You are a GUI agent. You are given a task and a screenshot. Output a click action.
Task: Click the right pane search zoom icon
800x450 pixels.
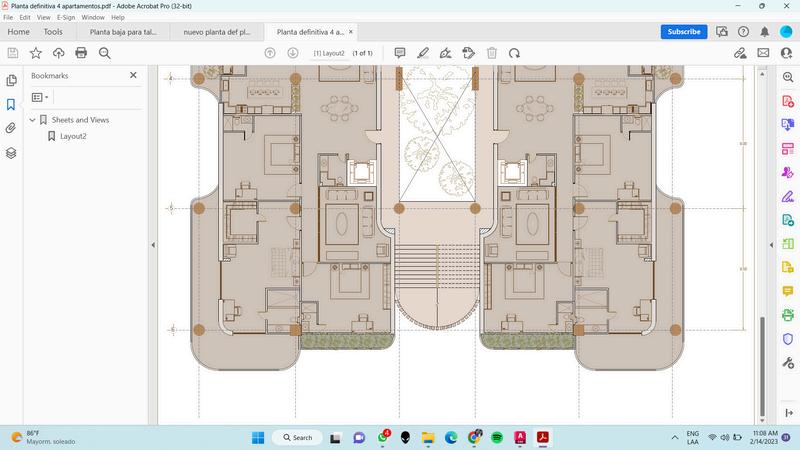(x=788, y=77)
